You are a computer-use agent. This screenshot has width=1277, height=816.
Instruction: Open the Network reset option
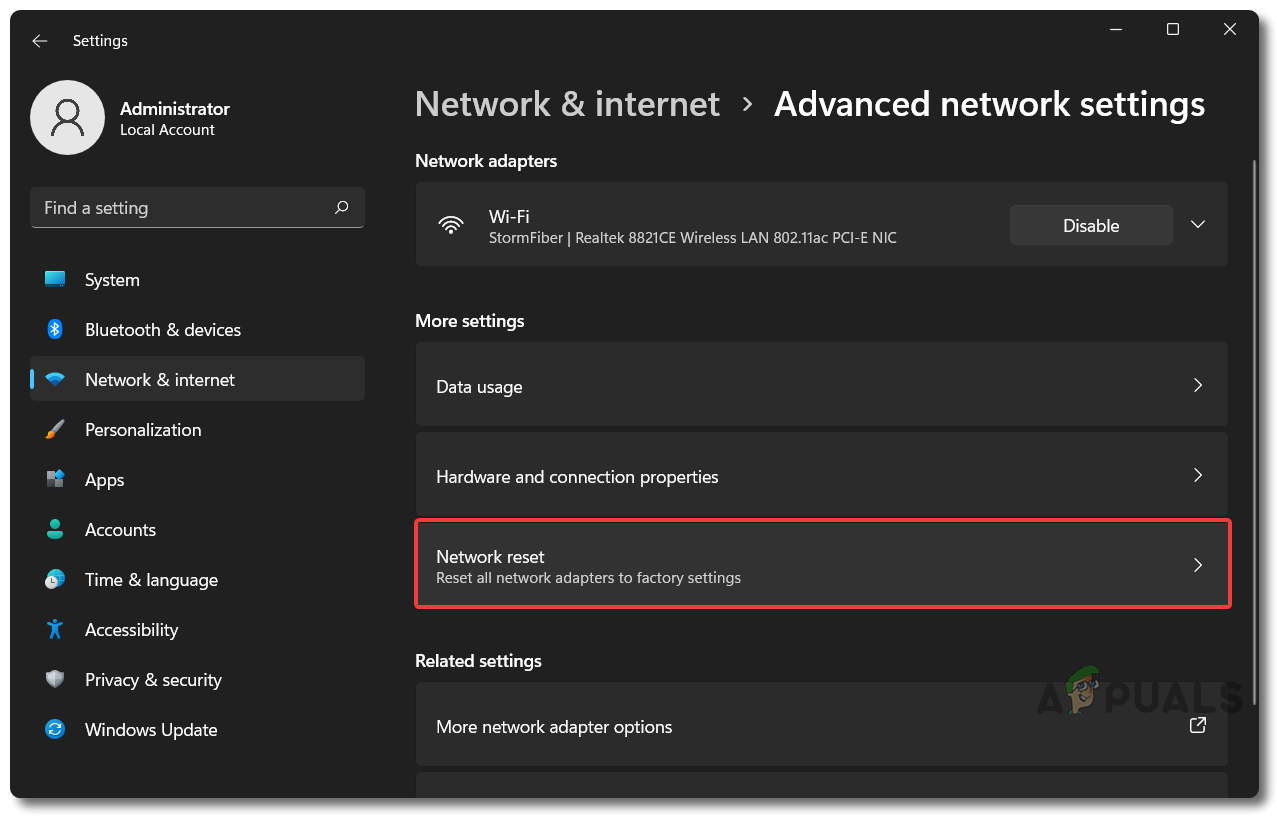point(820,565)
